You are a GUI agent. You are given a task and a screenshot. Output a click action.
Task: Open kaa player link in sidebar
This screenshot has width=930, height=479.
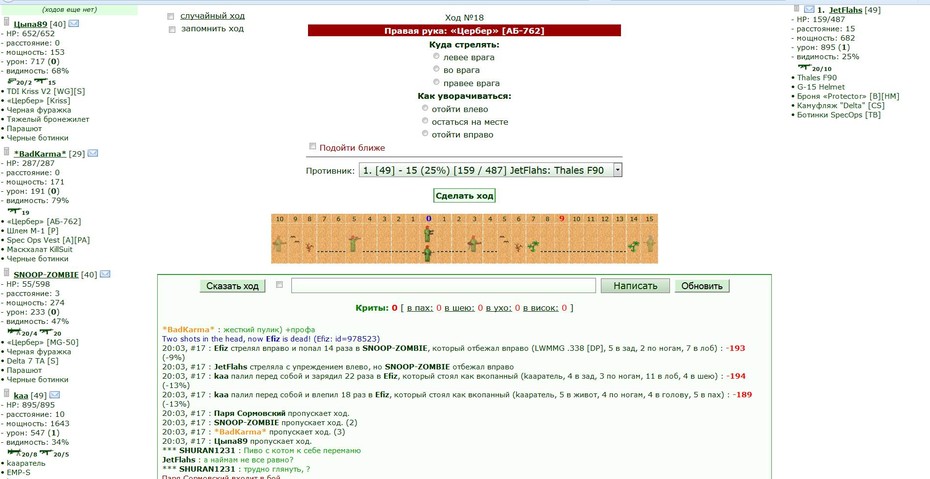pos(21,395)
